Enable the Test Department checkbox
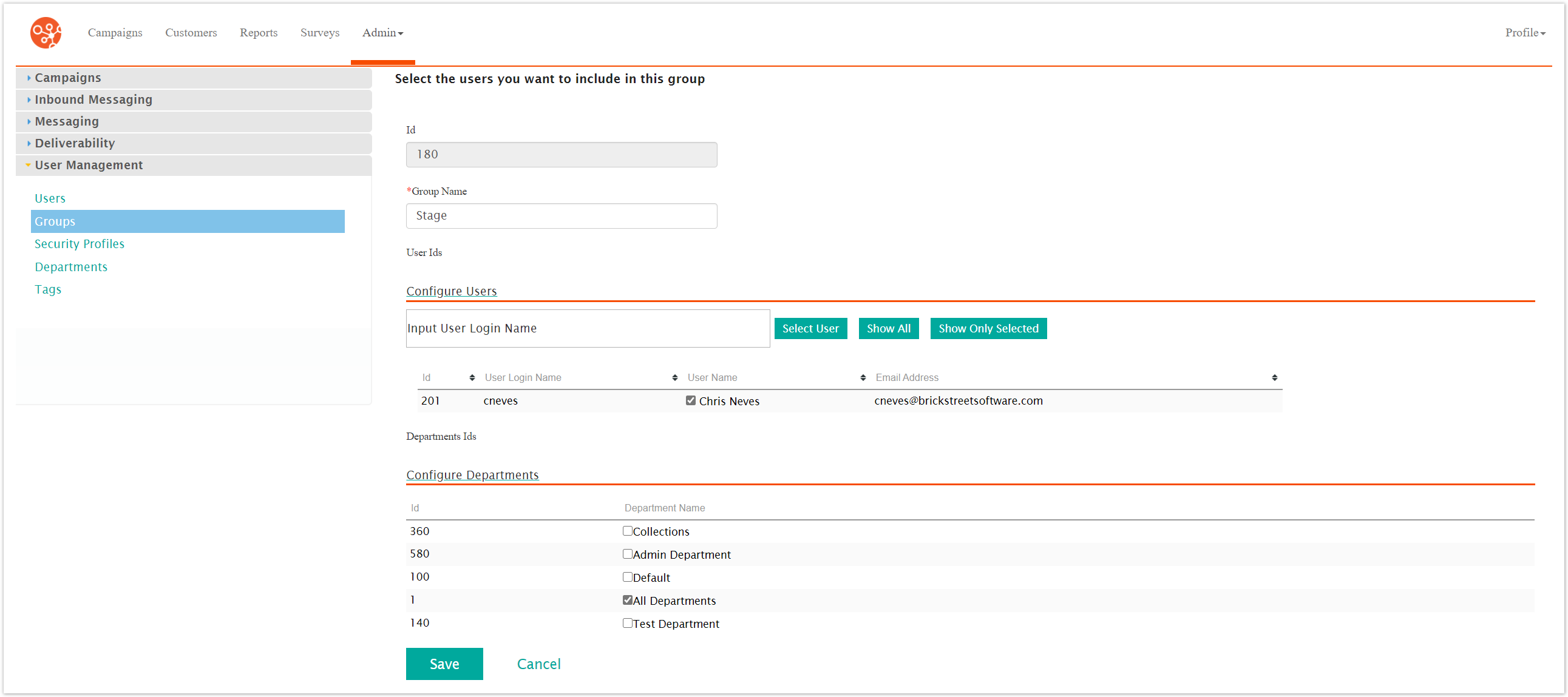 click(627, 623)
